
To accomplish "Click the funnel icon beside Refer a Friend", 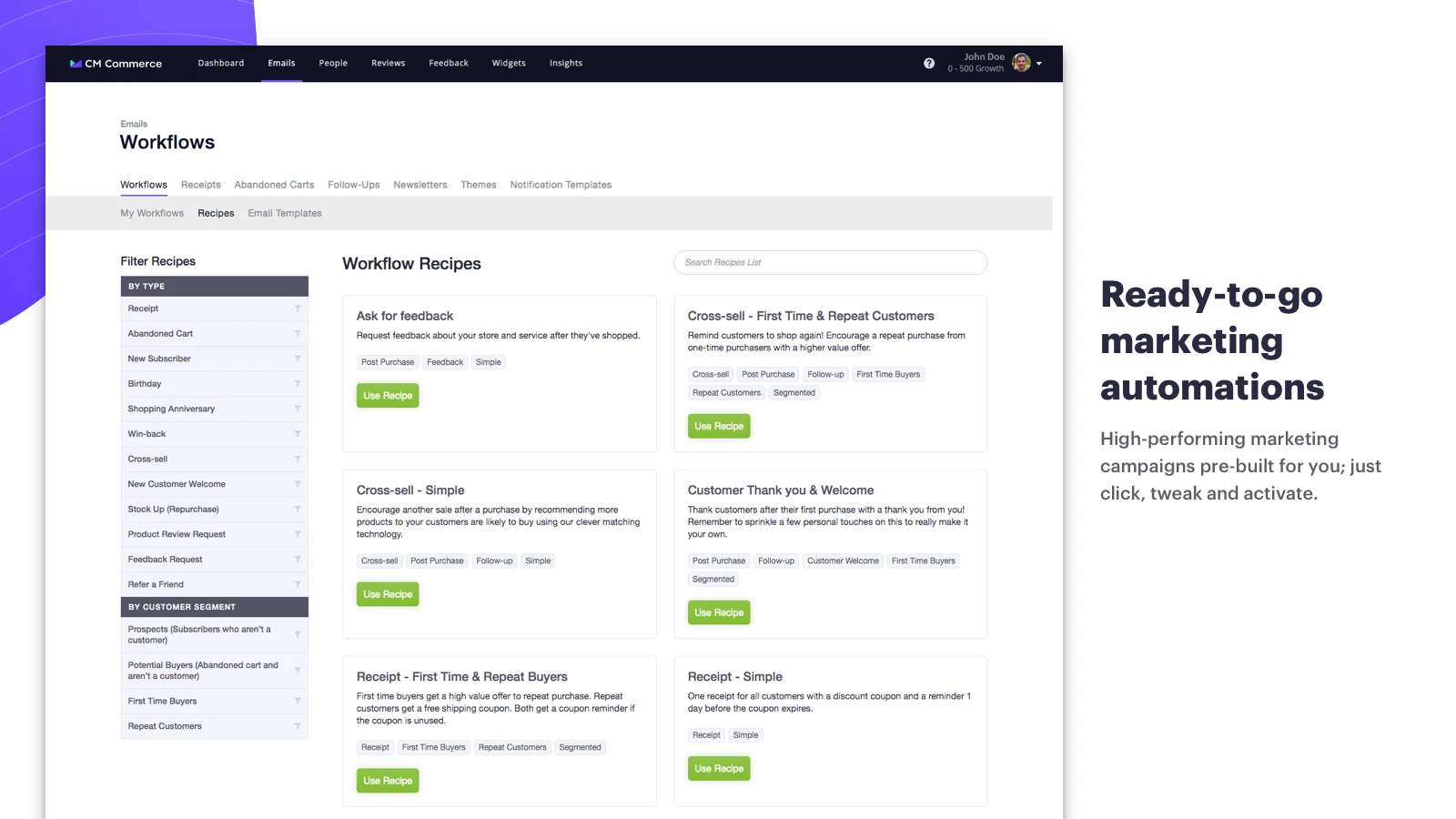I will pos(298,584).
